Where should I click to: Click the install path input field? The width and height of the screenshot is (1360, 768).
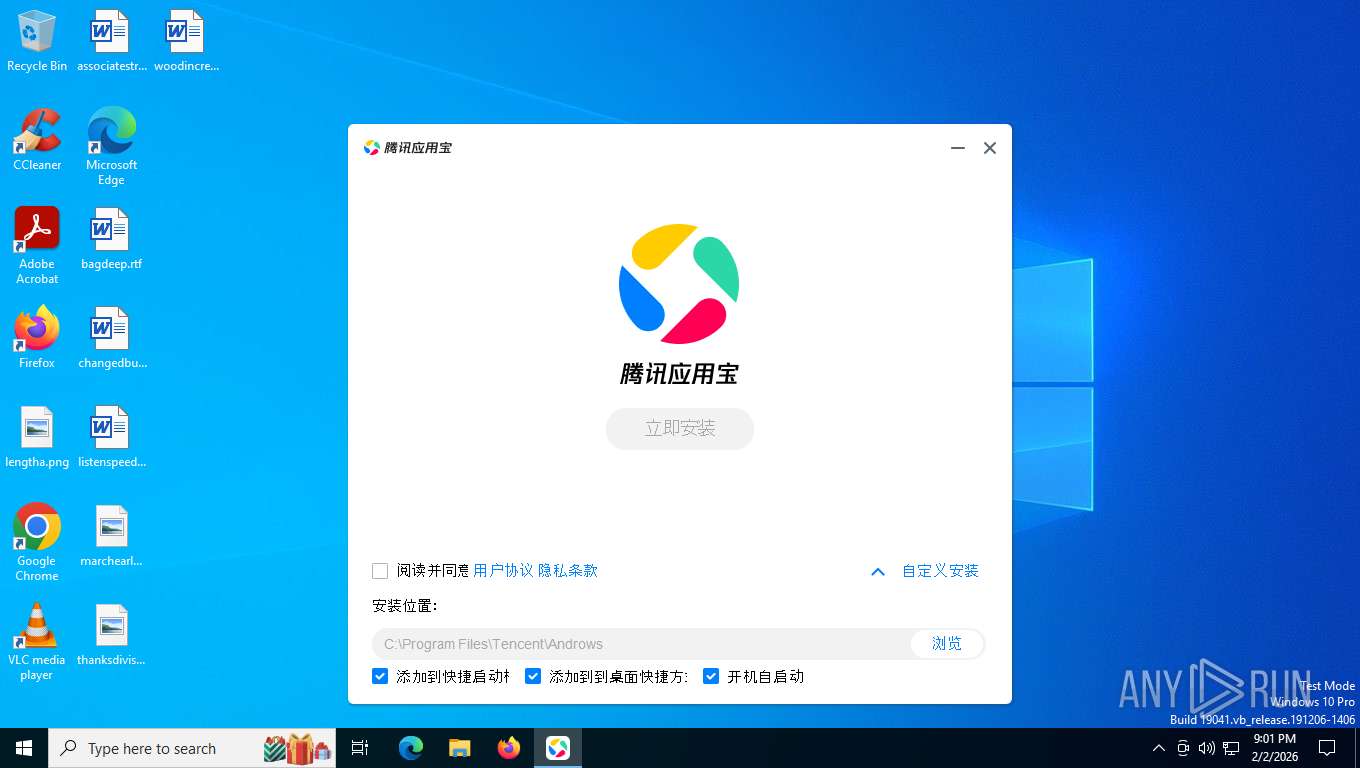point(641,644)
